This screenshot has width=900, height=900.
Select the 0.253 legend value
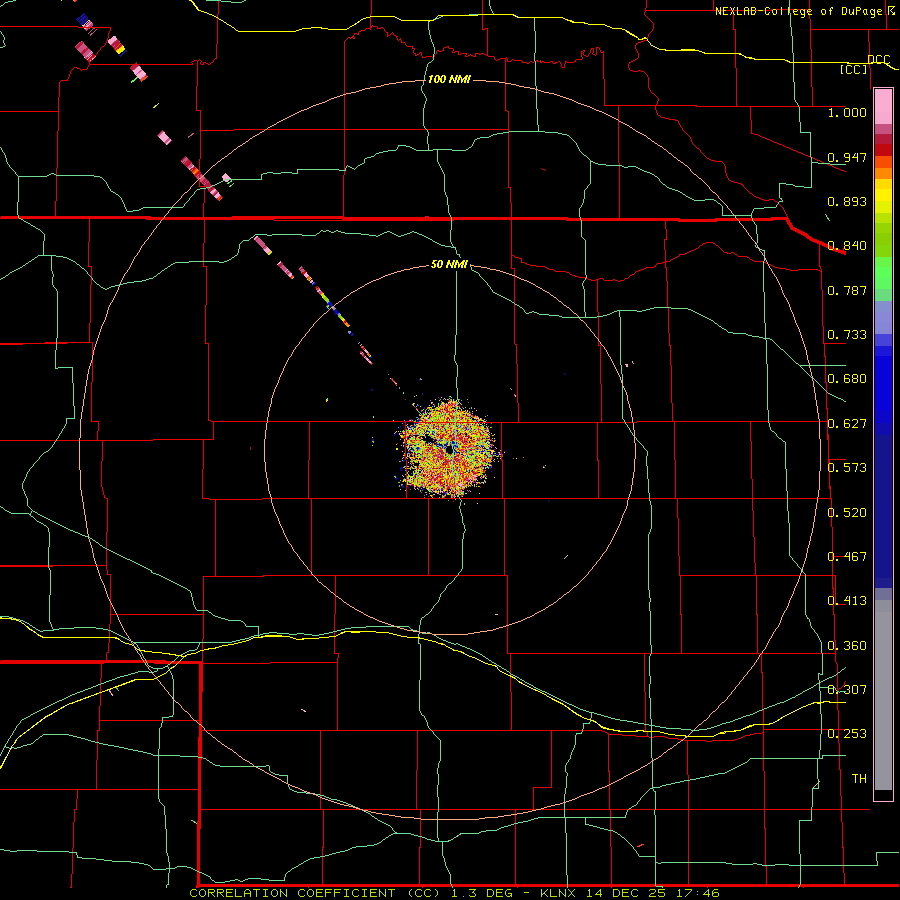tap(847, 734)
